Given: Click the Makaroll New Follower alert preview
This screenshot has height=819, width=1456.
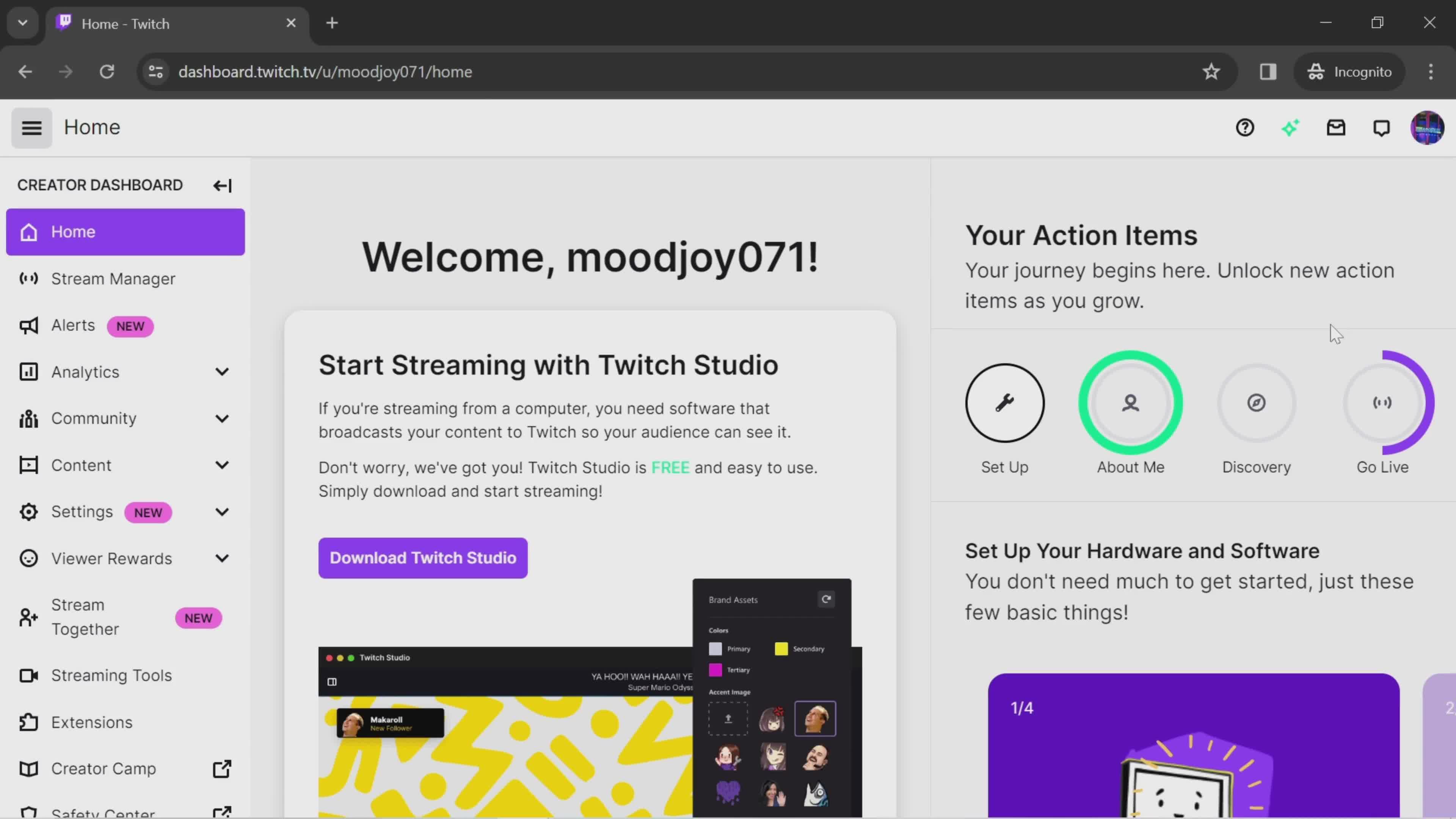Looking at the screenshot, I should click(390, 723).
